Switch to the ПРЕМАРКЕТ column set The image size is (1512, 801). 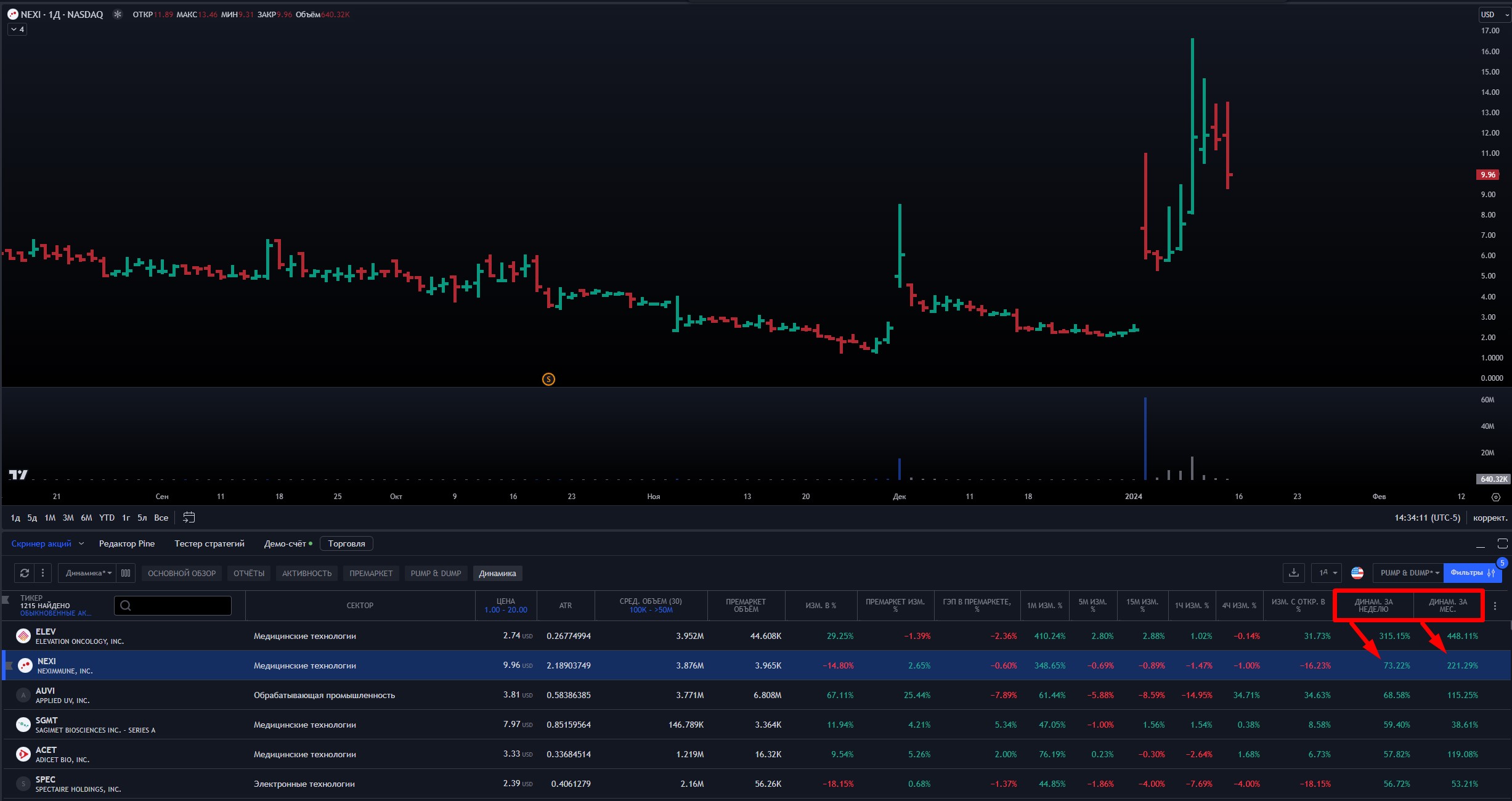coord(371,574)
